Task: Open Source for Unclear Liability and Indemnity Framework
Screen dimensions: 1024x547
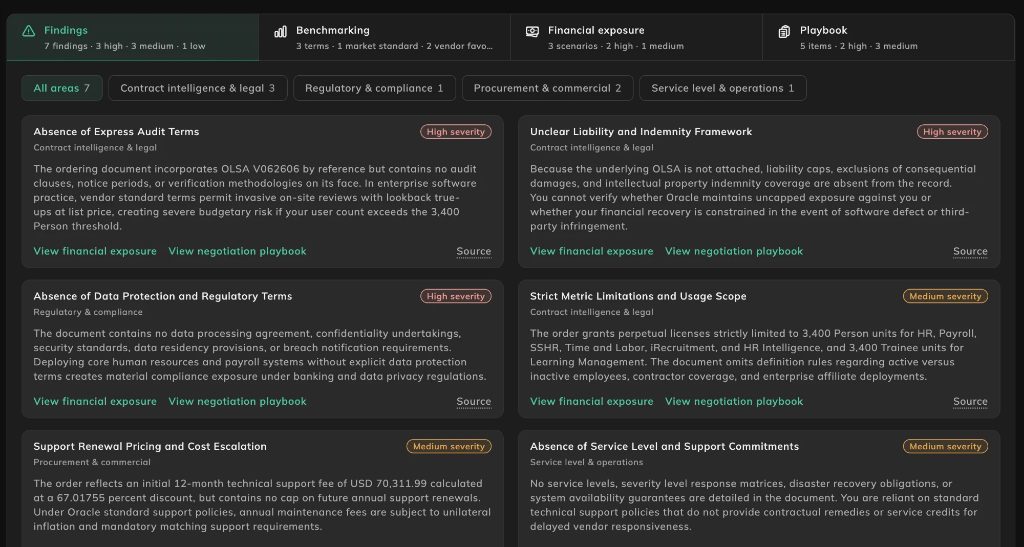Action: point(970,251)
